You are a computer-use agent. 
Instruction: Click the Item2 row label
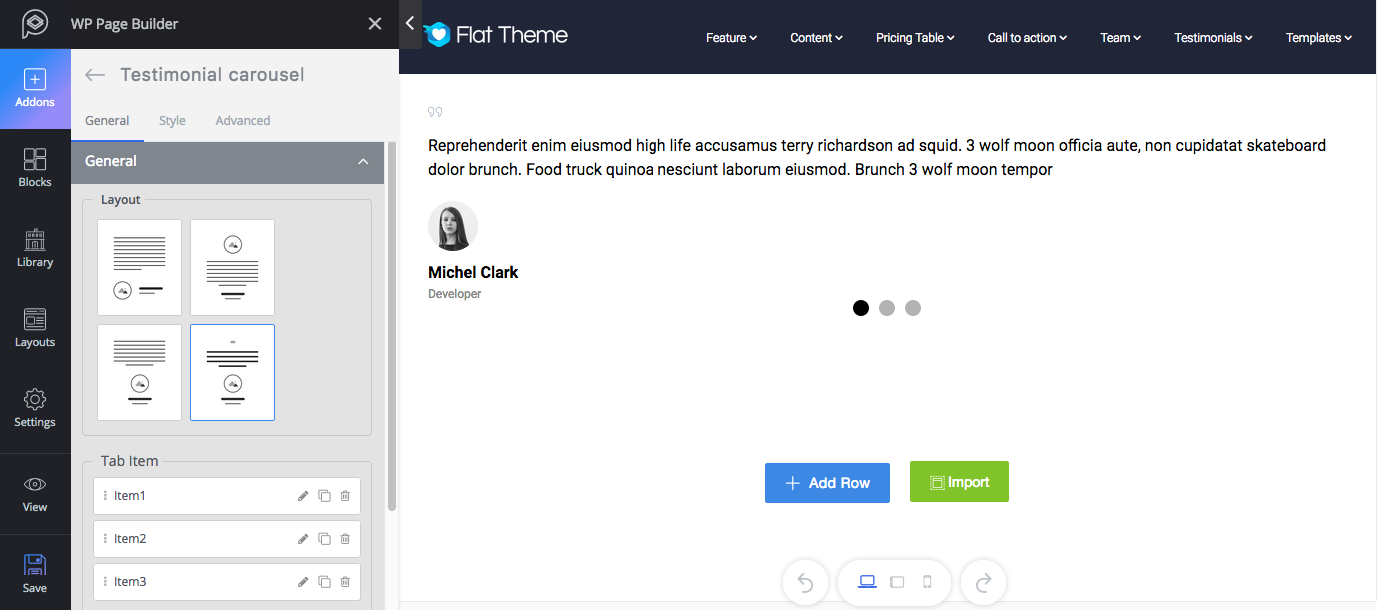pos(129,539)
